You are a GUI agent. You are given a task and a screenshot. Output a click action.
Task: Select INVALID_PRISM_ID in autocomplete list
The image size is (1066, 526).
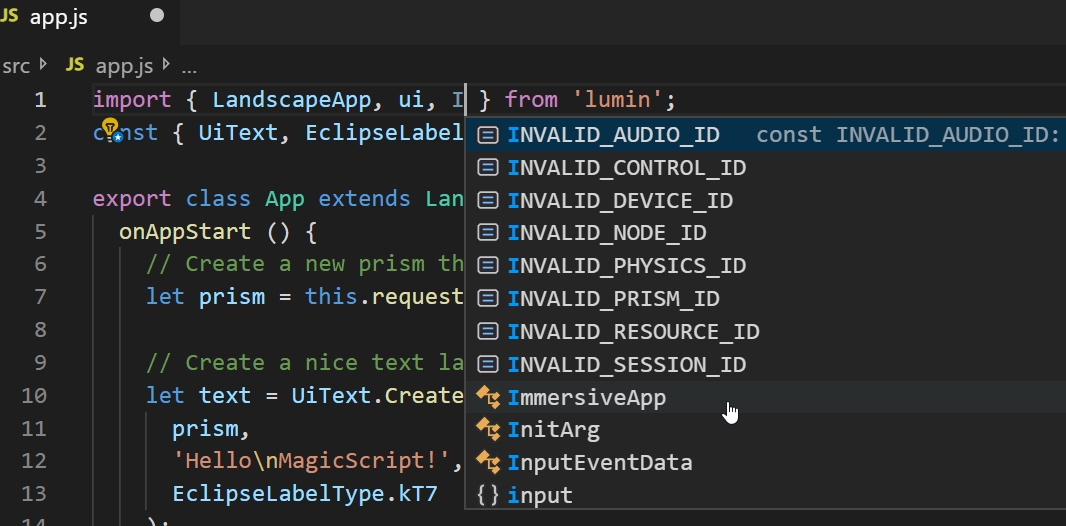click(613, 299)
